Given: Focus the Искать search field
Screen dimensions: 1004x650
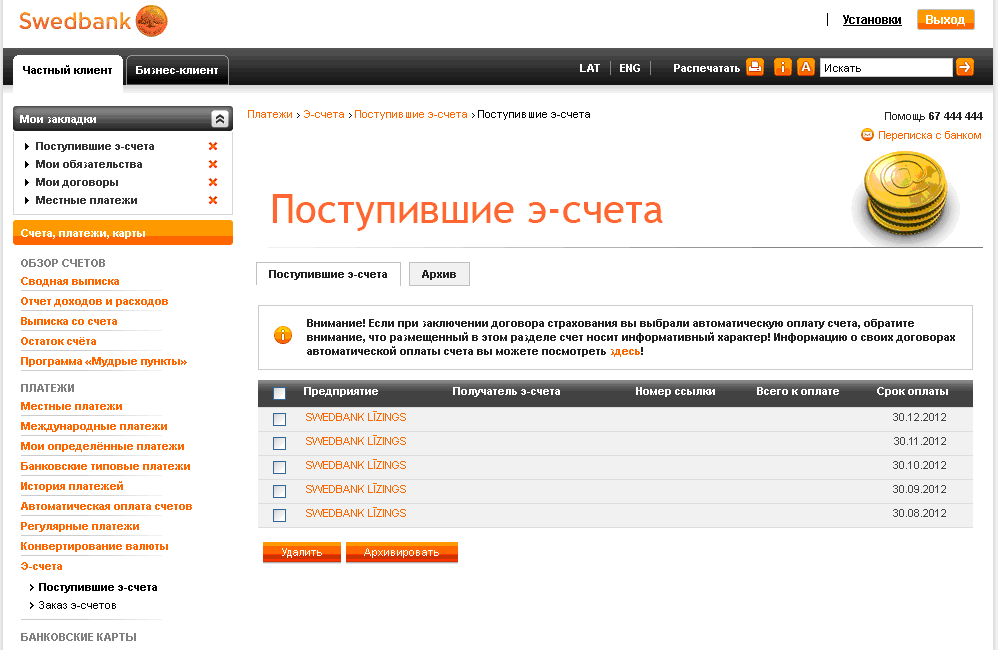Looking at the screenshot, I should 886,68.
